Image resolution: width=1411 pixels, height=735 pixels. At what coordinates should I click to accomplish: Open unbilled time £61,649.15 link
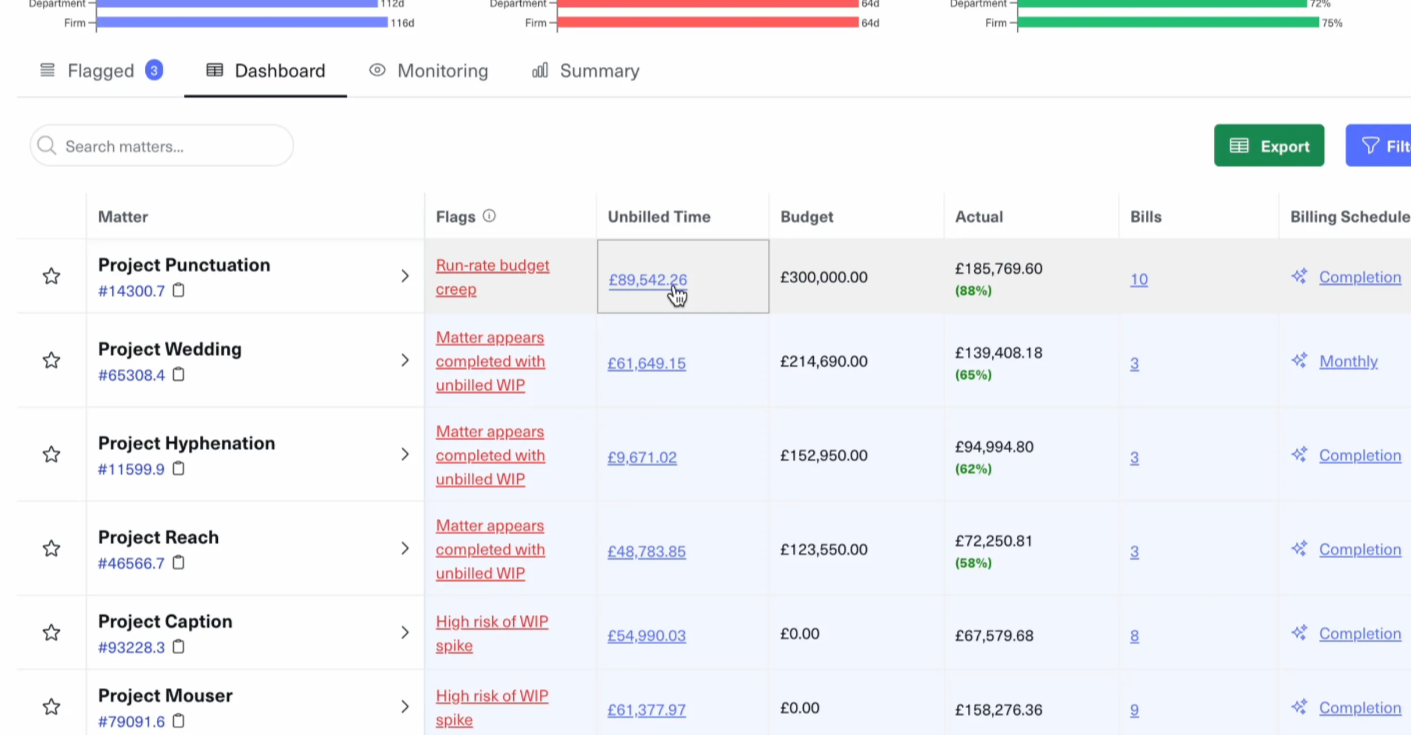pyautogui.click(x=646, y=364)
